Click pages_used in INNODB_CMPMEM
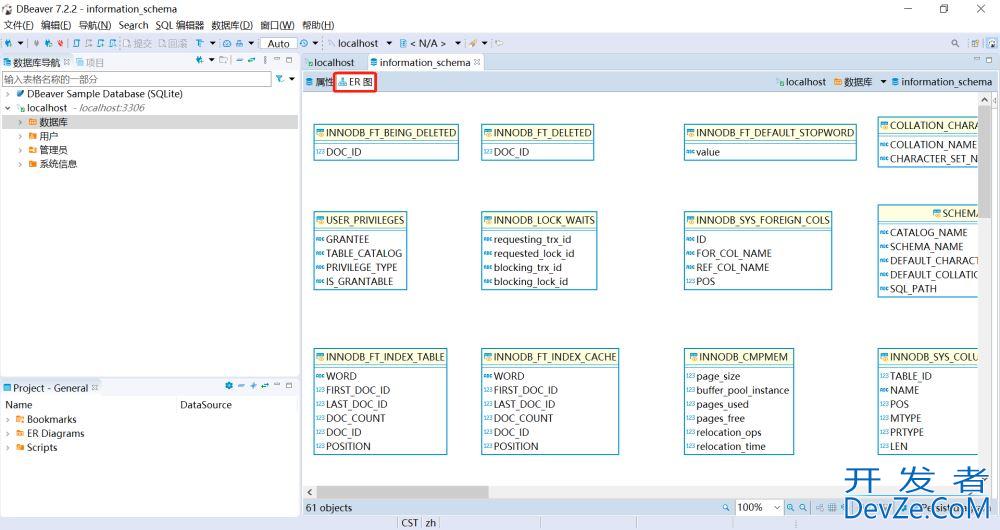Image resolution: width=1000 pixels, height=530 pixels. pyautogui.click(x=722, y=404)
